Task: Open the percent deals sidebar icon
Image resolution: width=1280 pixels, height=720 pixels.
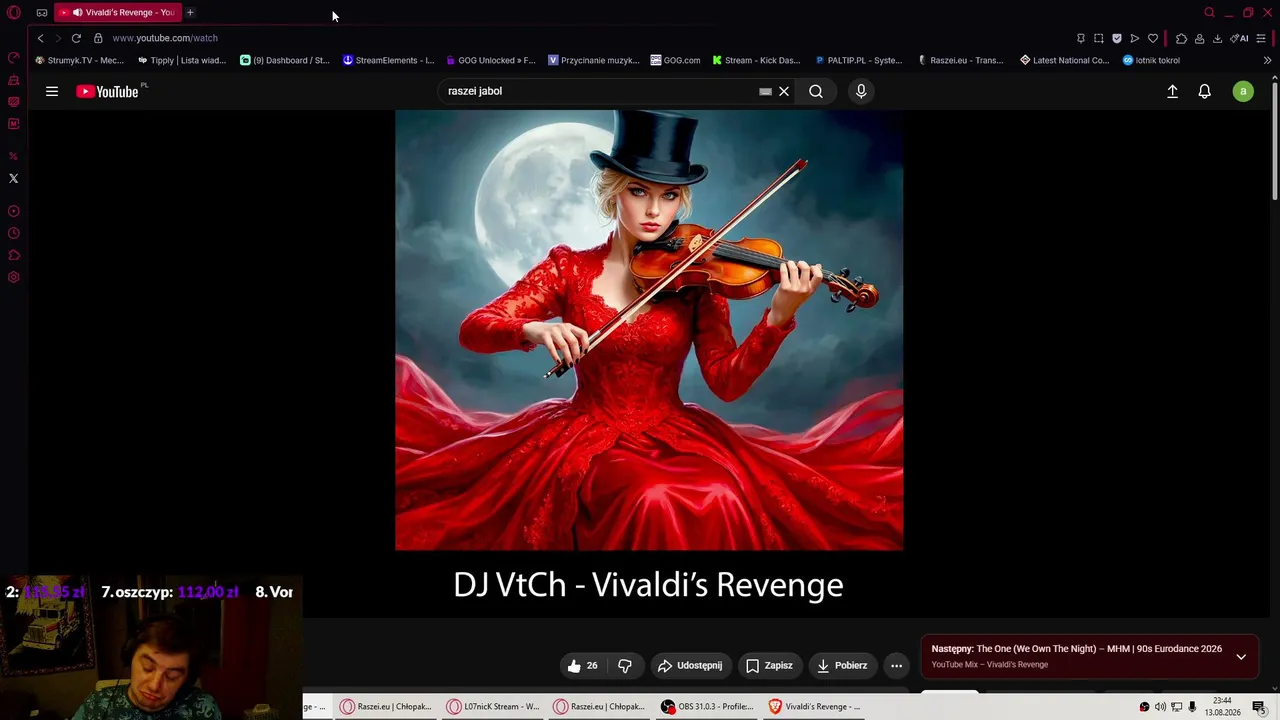Action: [x=14, y=156]
